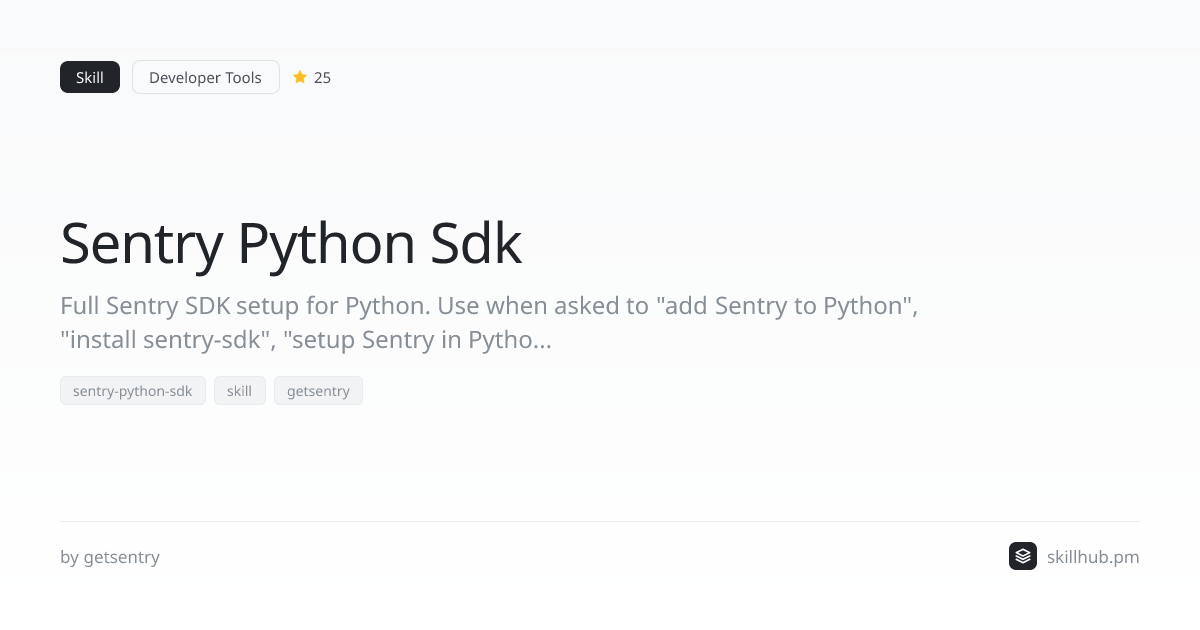This screenshot has width=1200, height=630.
Task: Open the skillhub.pm site link
Action: (1093, 557)
